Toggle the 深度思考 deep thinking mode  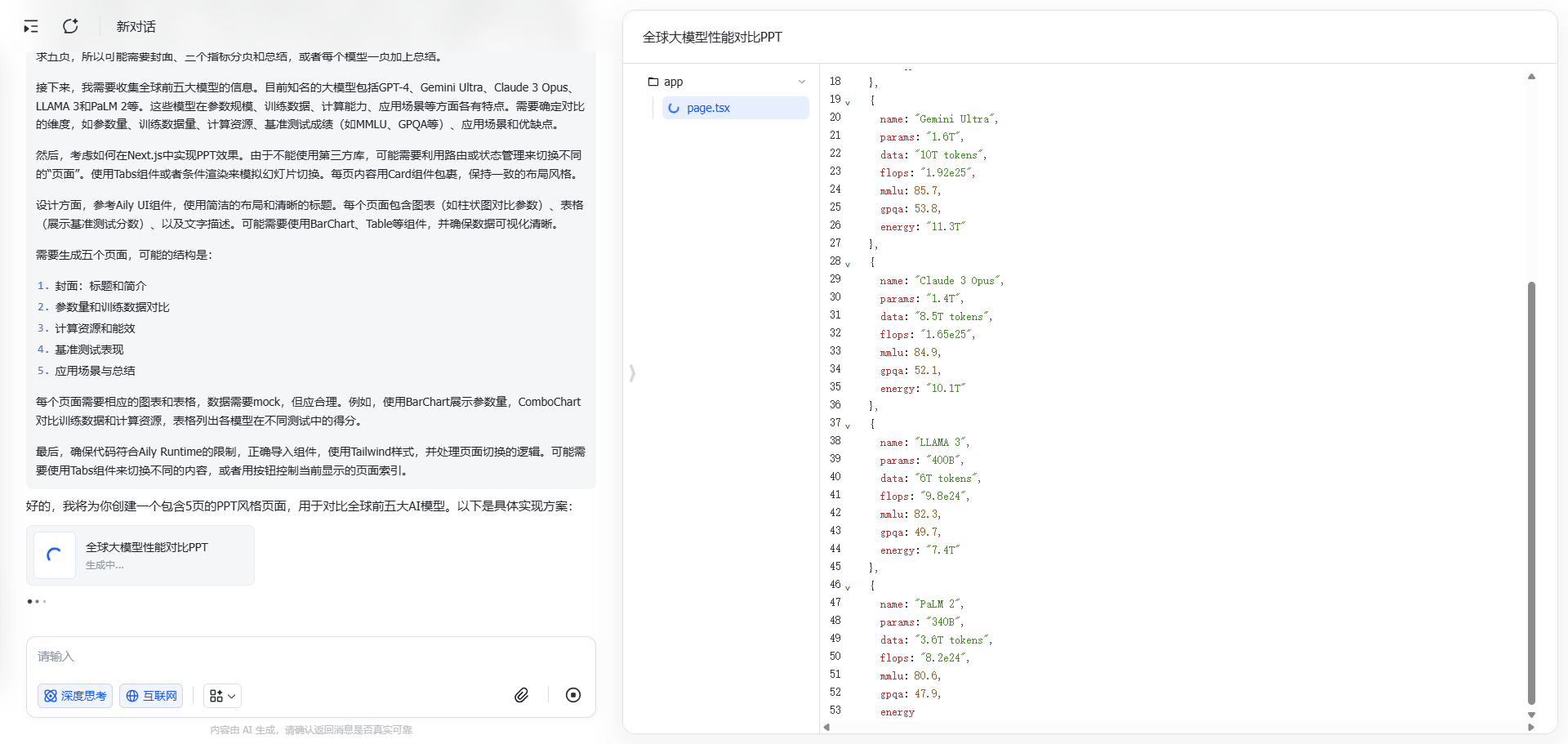[x=75, y=696]
